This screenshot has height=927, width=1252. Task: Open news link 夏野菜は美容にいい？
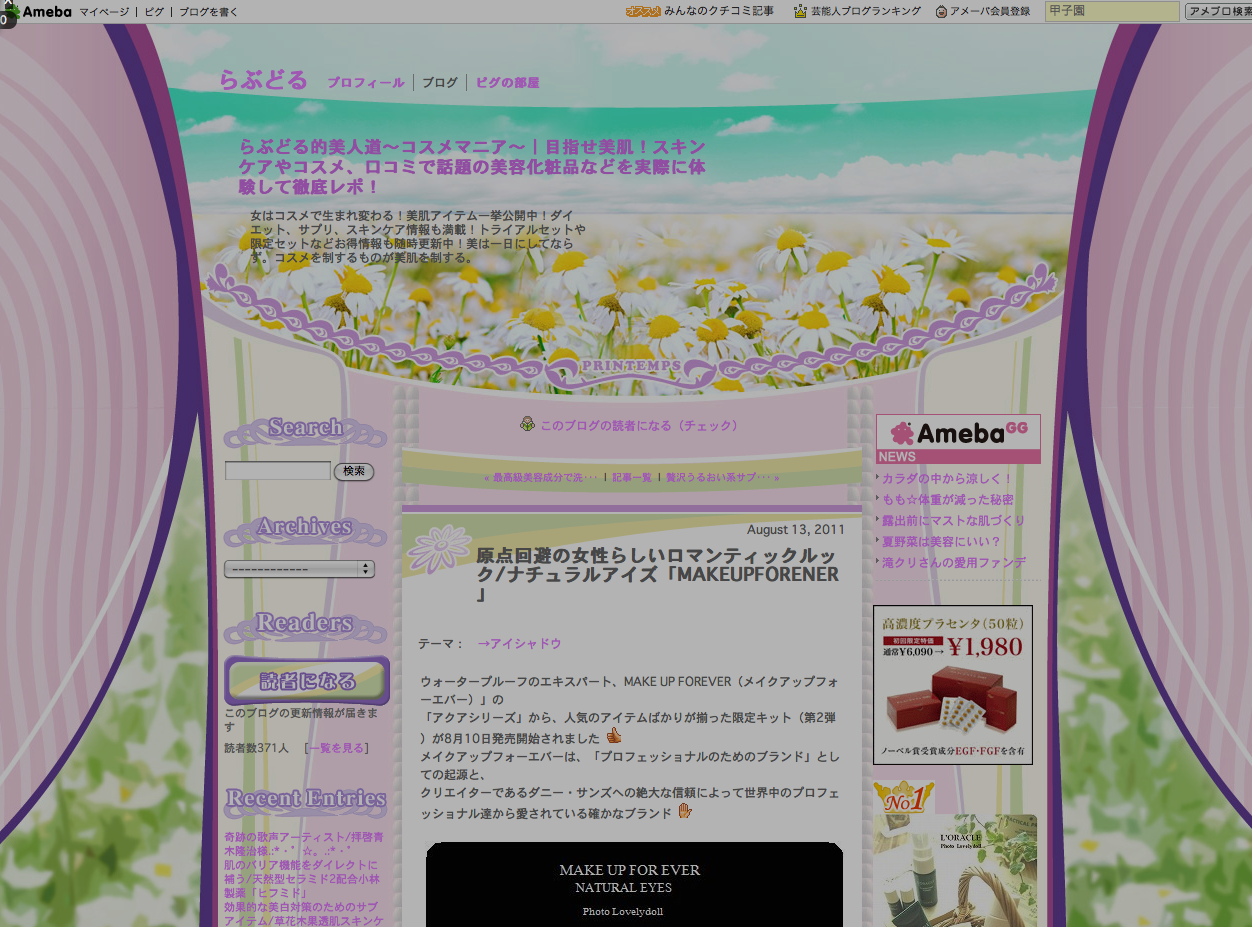(x=942, y=542)
